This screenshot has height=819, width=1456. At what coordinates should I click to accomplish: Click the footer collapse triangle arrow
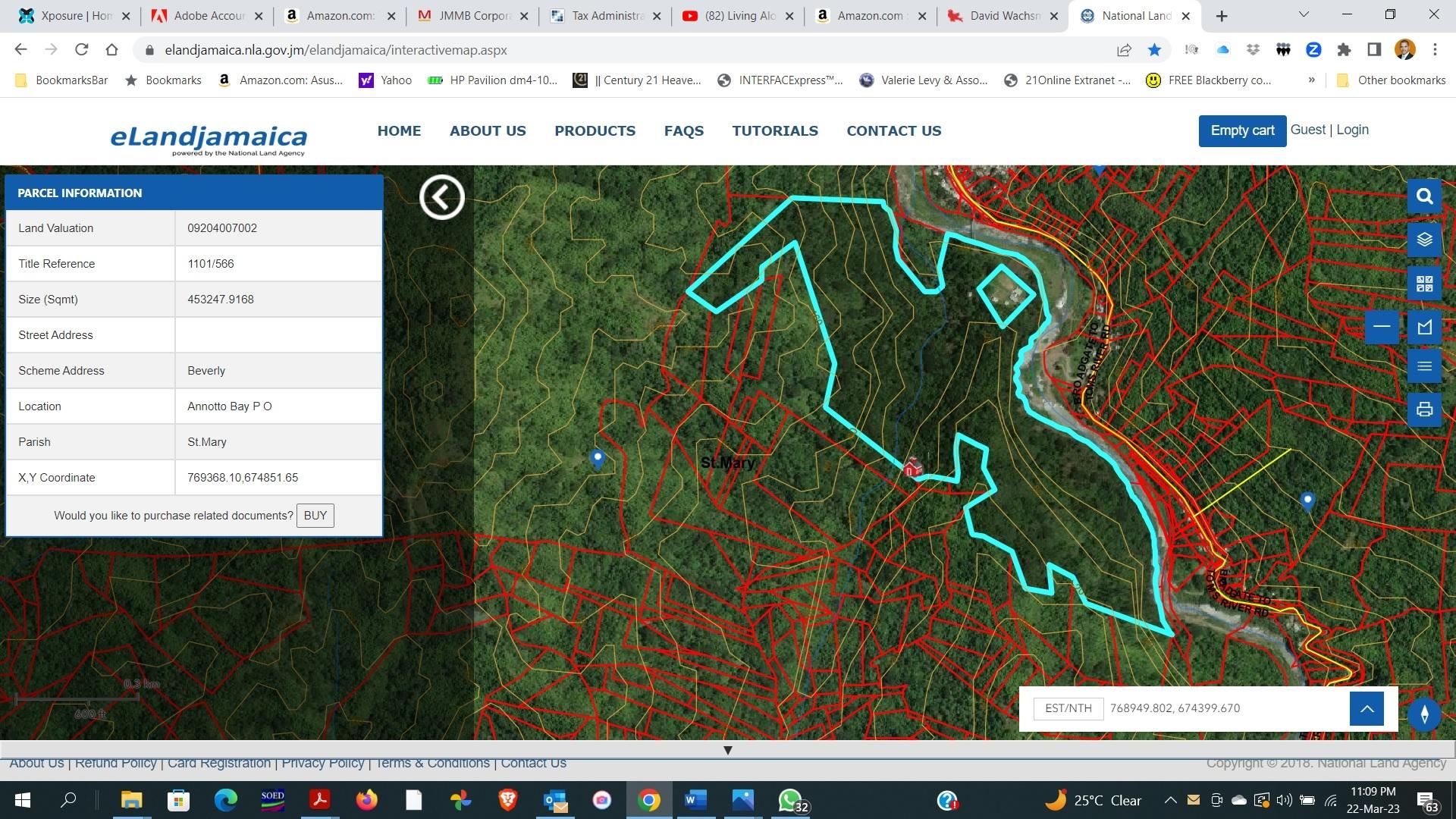click(727, 750)
